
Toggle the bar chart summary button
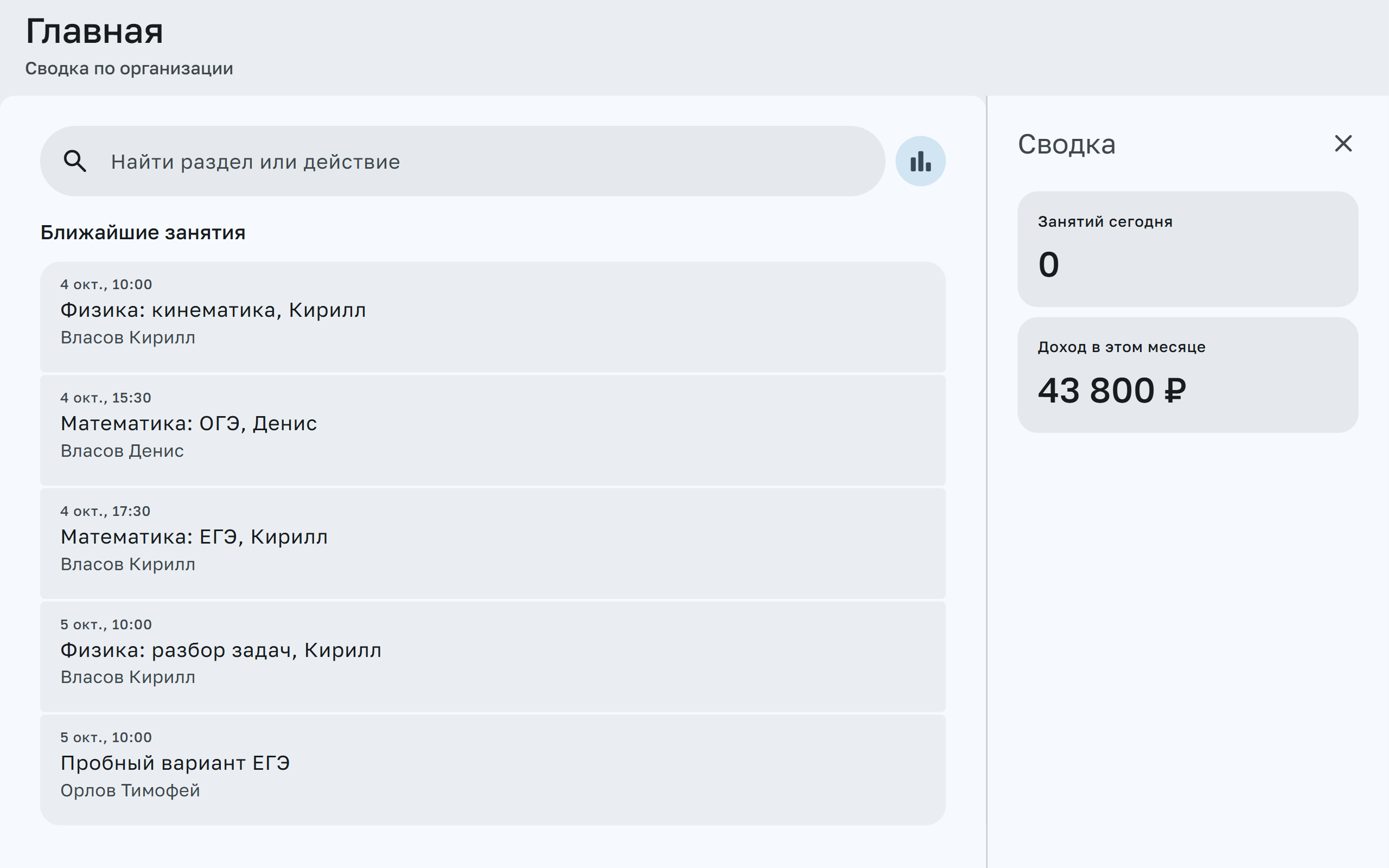[920, 161]
